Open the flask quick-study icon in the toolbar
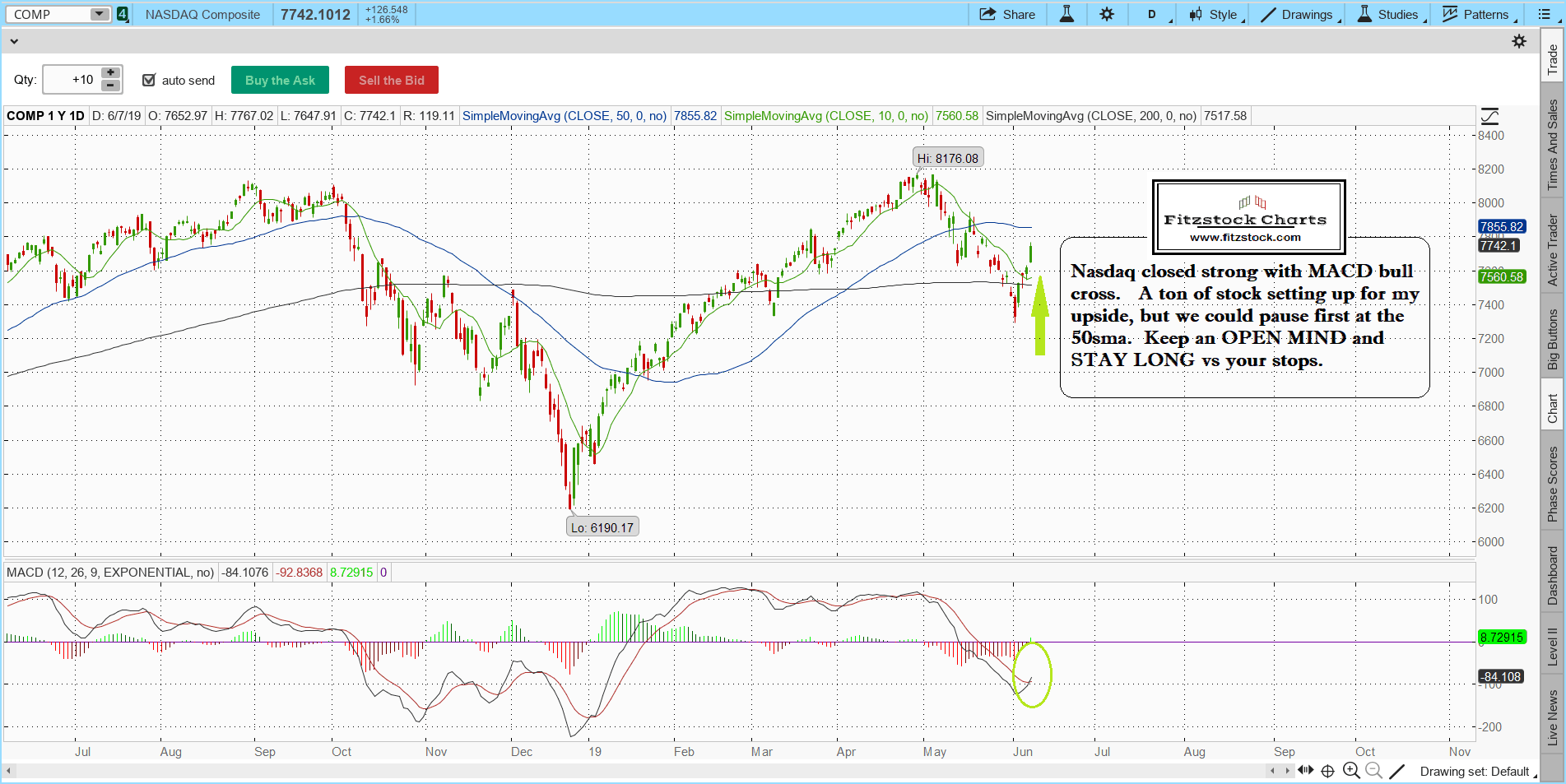The width and height of the screenshot is (1566, 784). click(1066, 14)
